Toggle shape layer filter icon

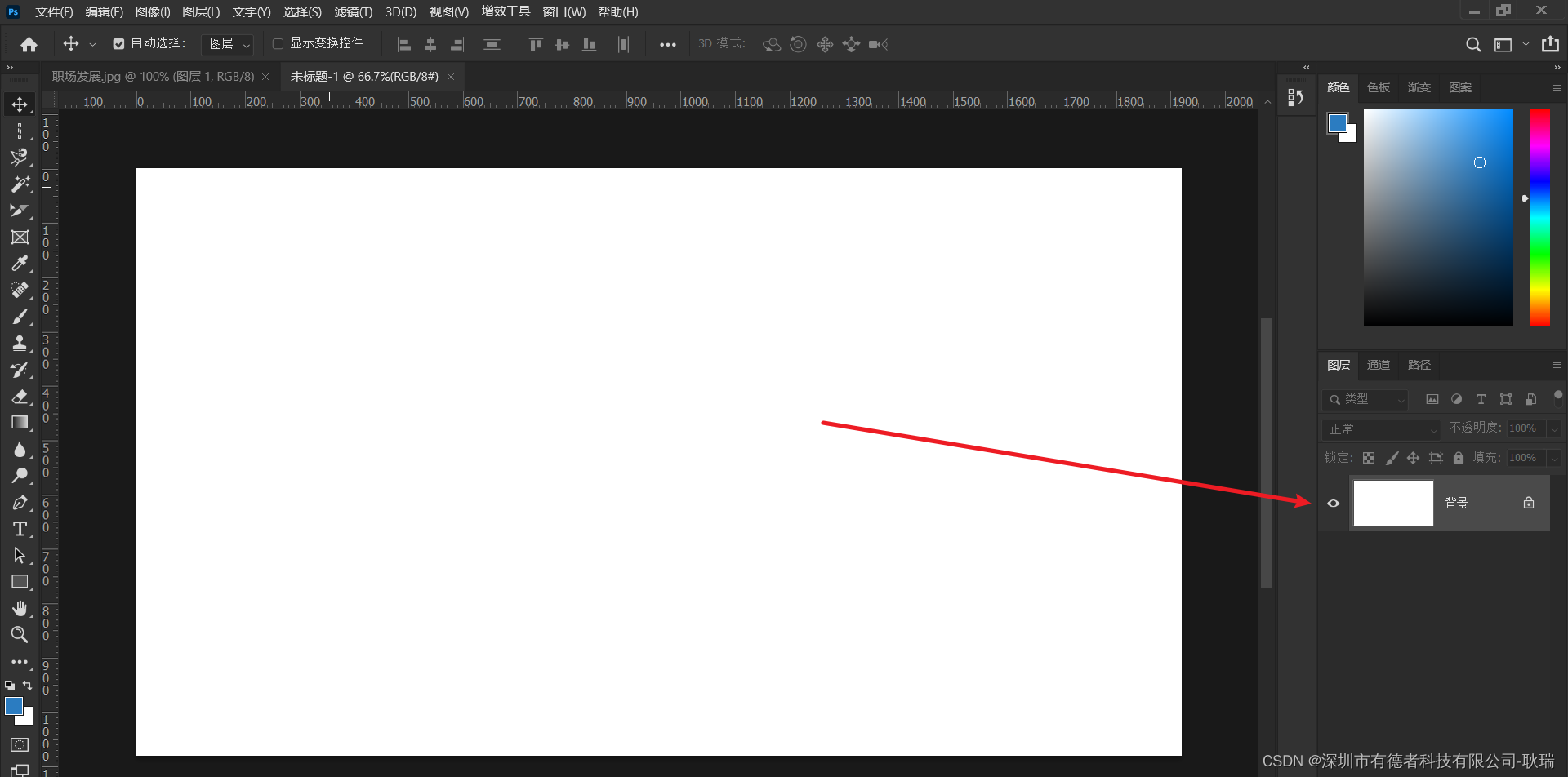(1506, 399)
